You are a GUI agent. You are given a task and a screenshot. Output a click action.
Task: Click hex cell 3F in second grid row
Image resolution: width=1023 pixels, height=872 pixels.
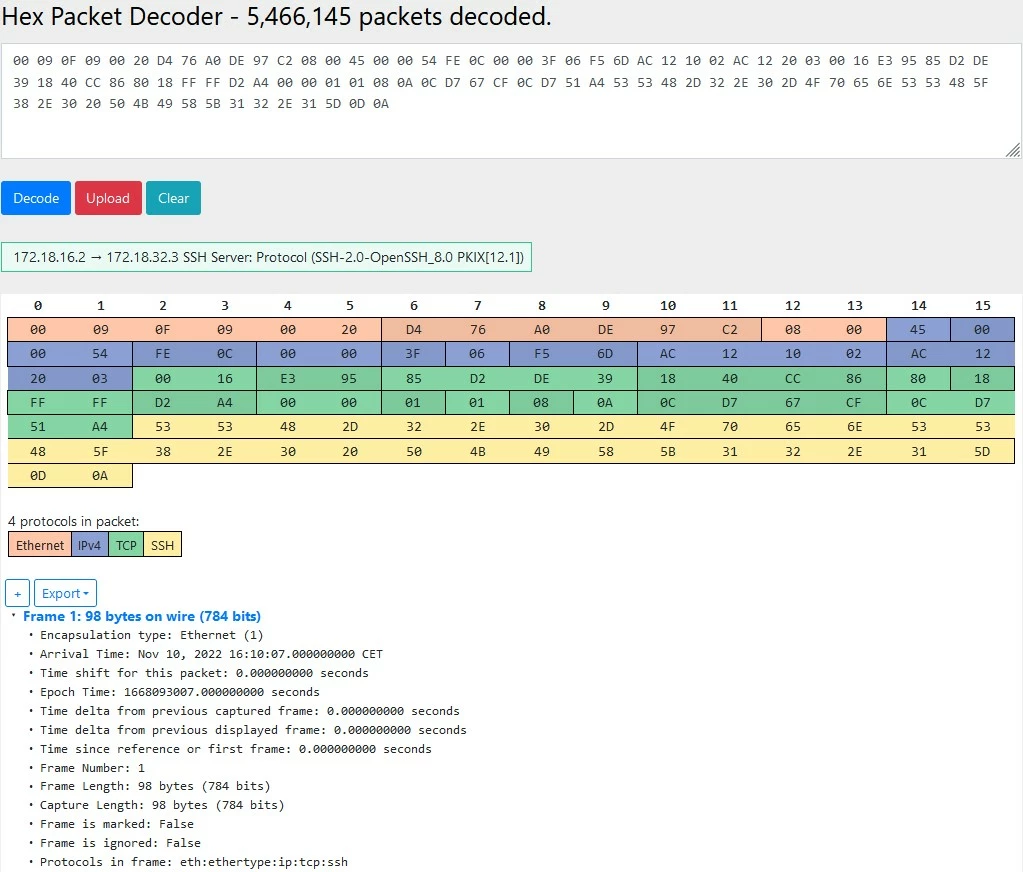[412, 353]
